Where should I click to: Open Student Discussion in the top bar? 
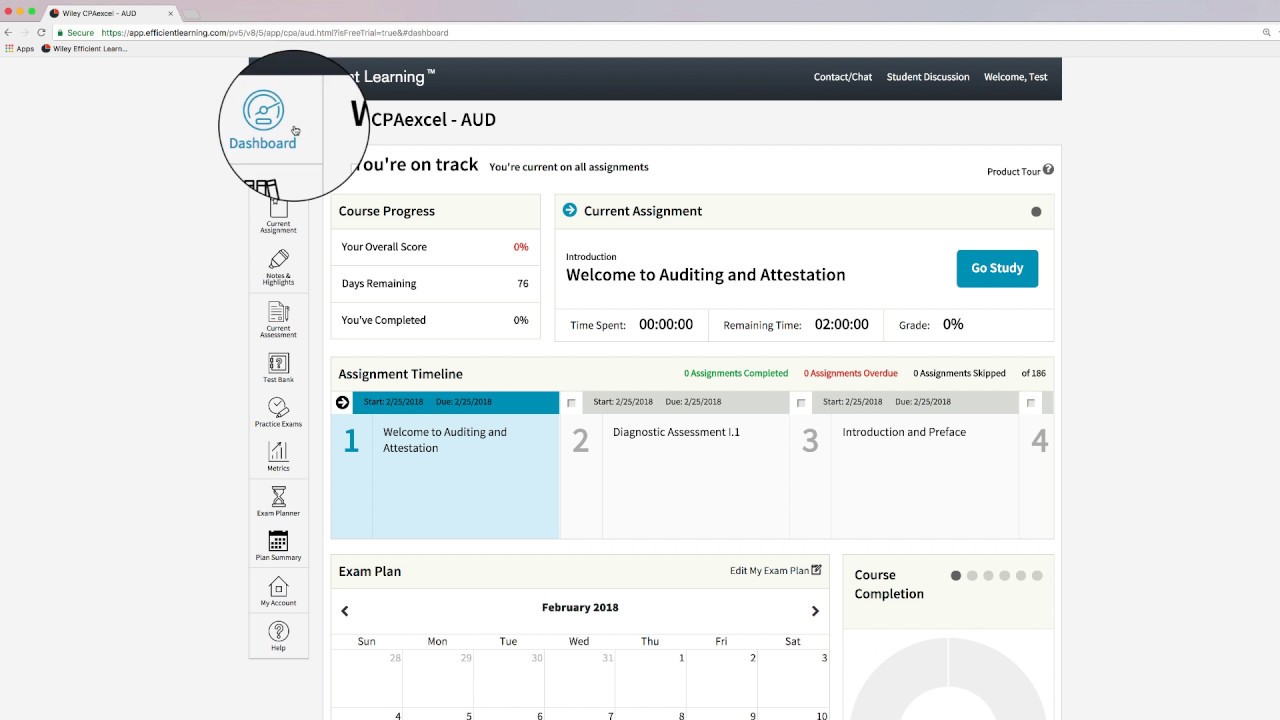(x=928, y=77)
